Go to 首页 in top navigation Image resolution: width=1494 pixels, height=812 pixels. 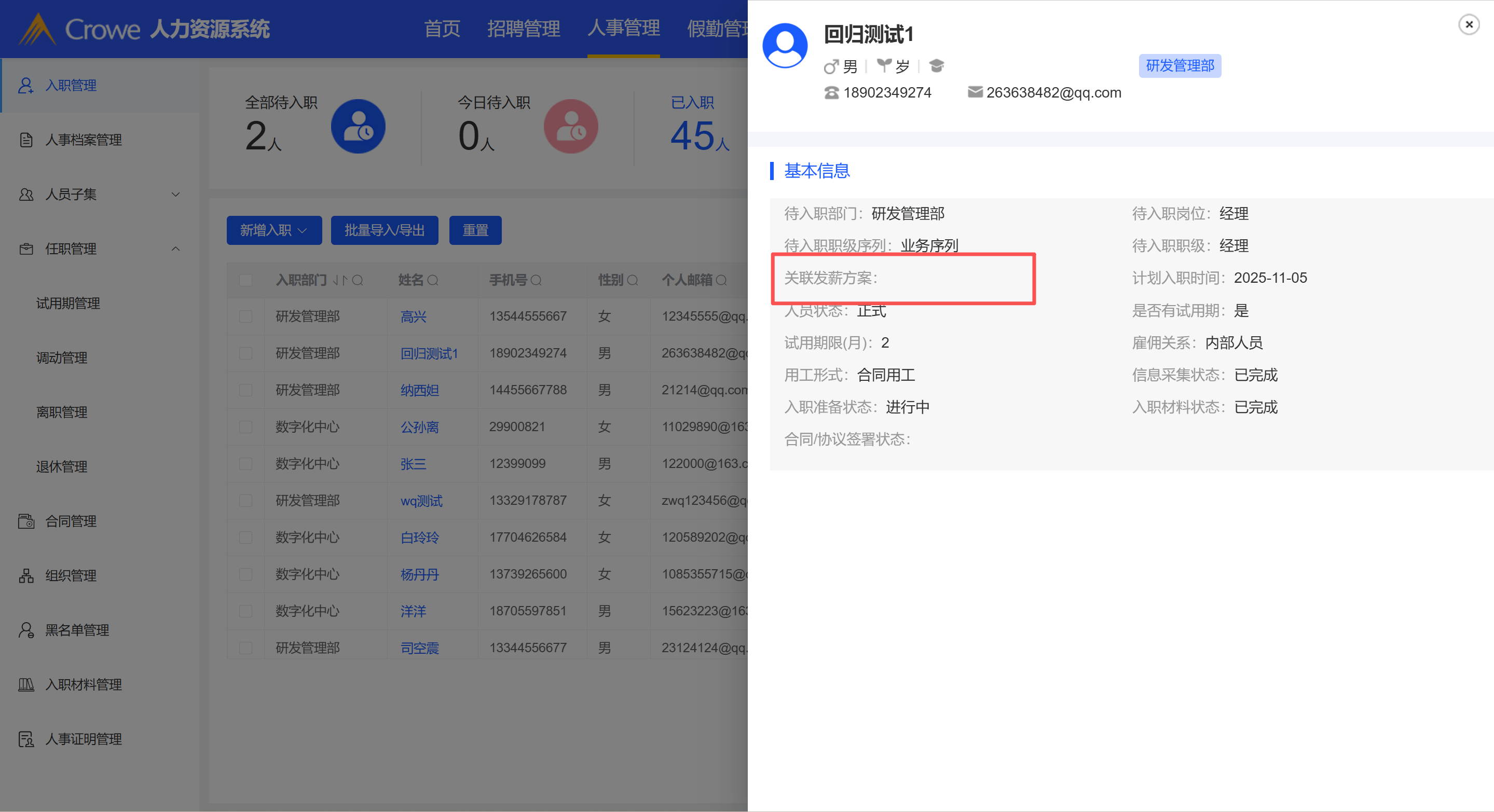click(x=442, y=29)
